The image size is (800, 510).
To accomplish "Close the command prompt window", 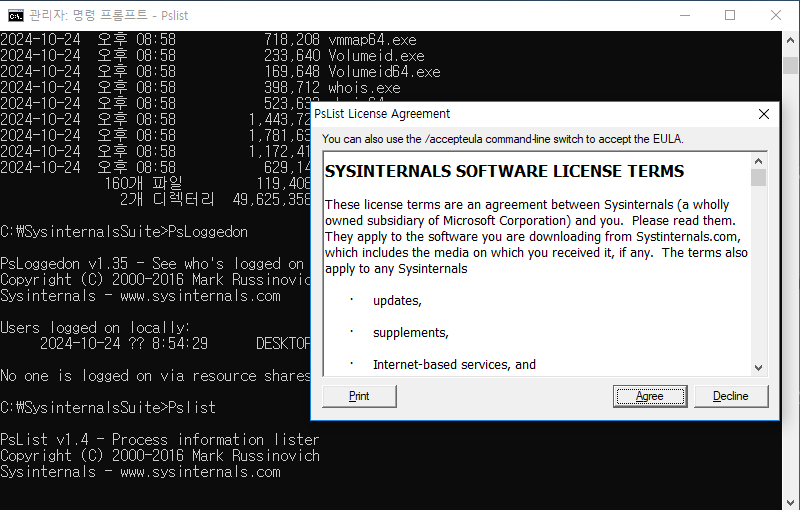I will coord(776,15).
